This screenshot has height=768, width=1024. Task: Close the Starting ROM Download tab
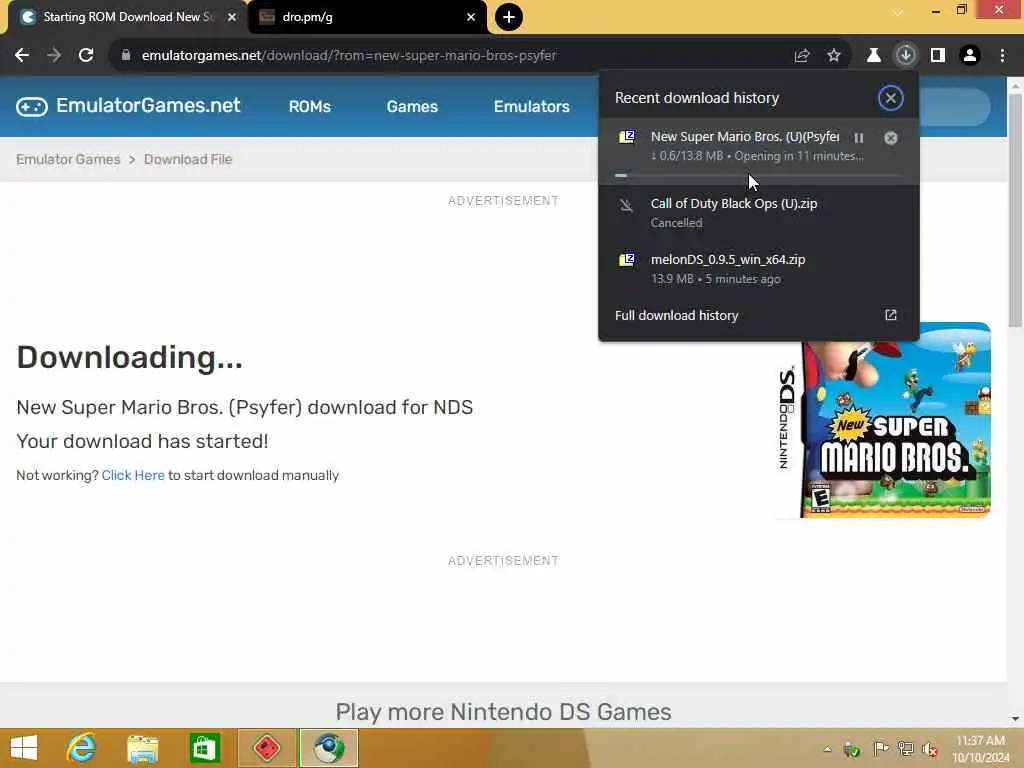232,17
